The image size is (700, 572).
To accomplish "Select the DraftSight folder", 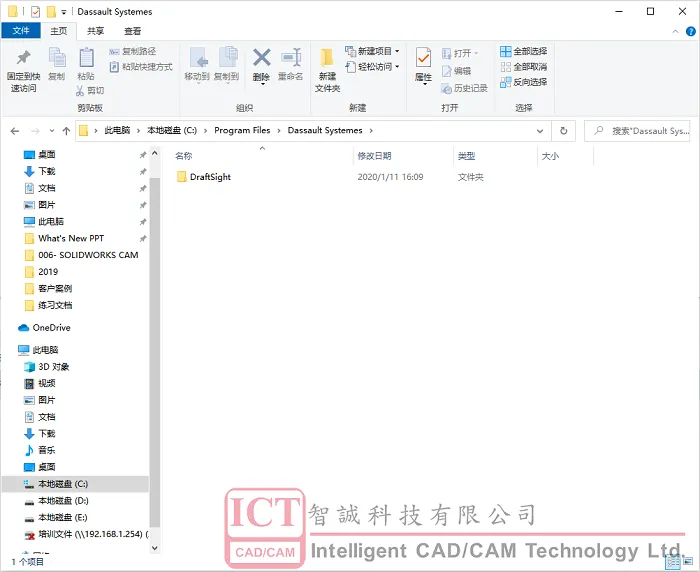I will click(210, 177).
